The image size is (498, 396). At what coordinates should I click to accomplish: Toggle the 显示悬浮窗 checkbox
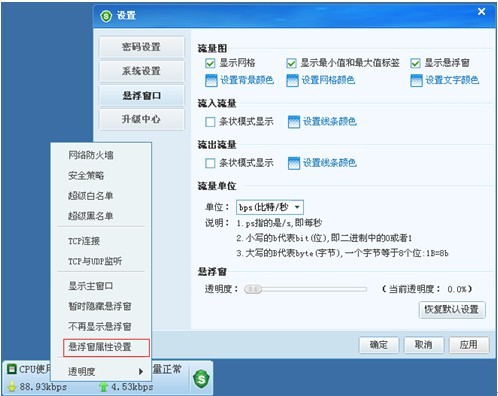pos(415,63)
